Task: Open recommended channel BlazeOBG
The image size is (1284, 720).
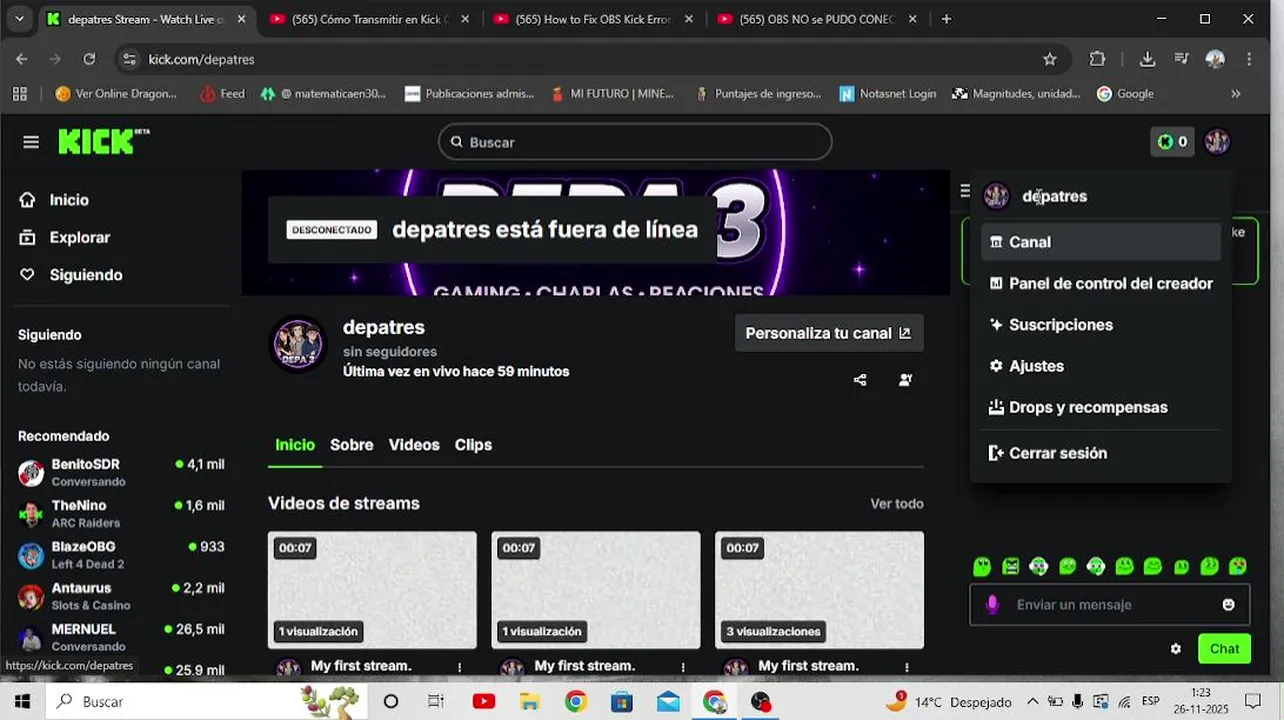Action: click(x=121, y=555)
